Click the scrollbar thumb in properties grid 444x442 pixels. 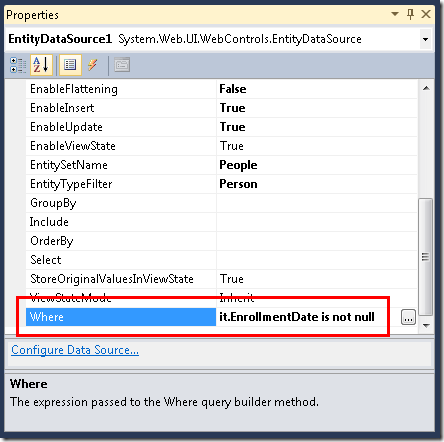(x=425, y=257)
